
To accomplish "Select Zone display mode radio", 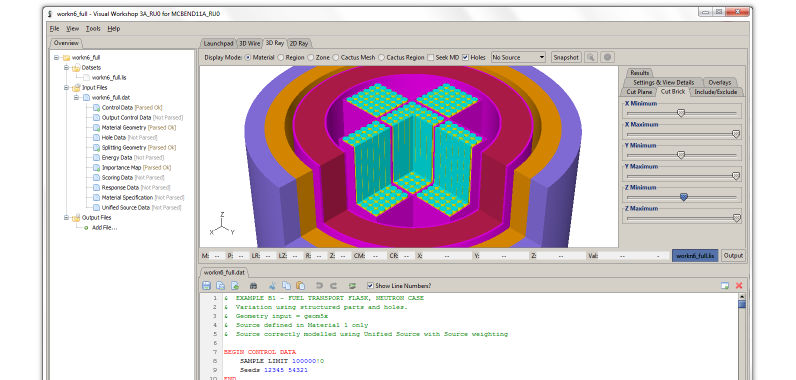I will pyautogui.click(x=311, y=58).
